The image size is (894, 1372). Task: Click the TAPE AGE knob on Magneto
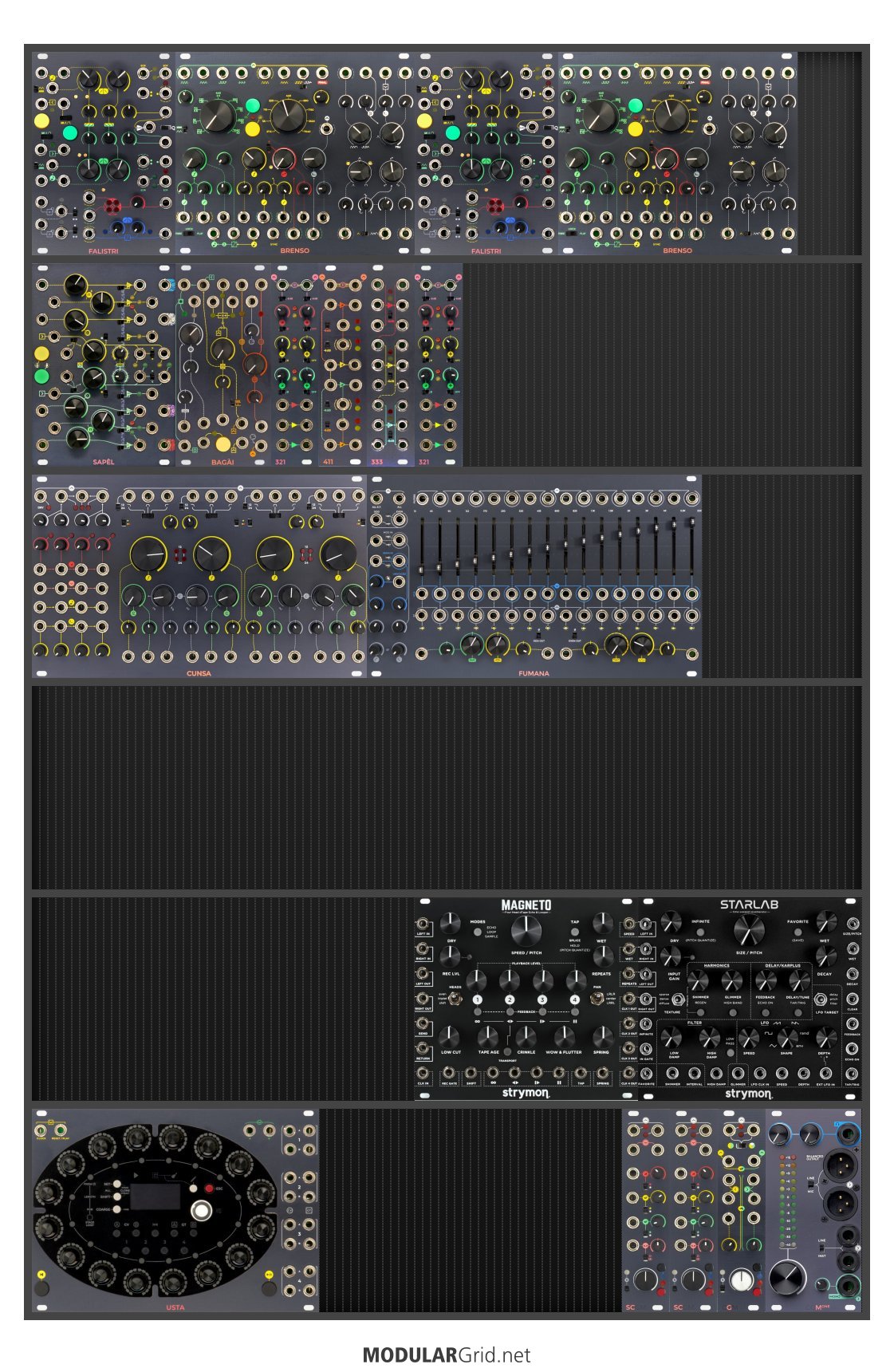click(x=488, y=1036)
